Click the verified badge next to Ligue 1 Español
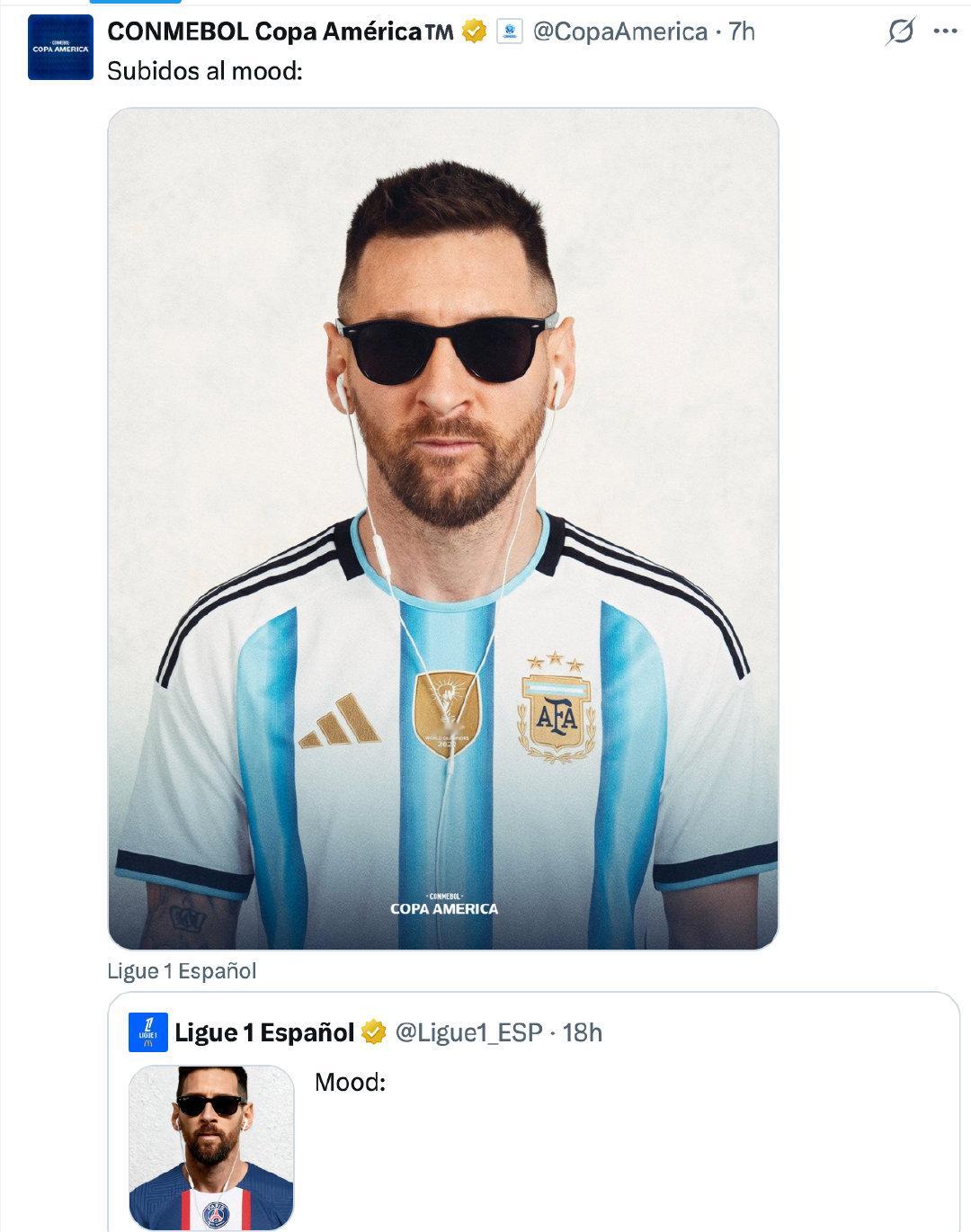The width and height of the screenshot is (971, 1232). pyautogui.click(x=373, y=1032)
